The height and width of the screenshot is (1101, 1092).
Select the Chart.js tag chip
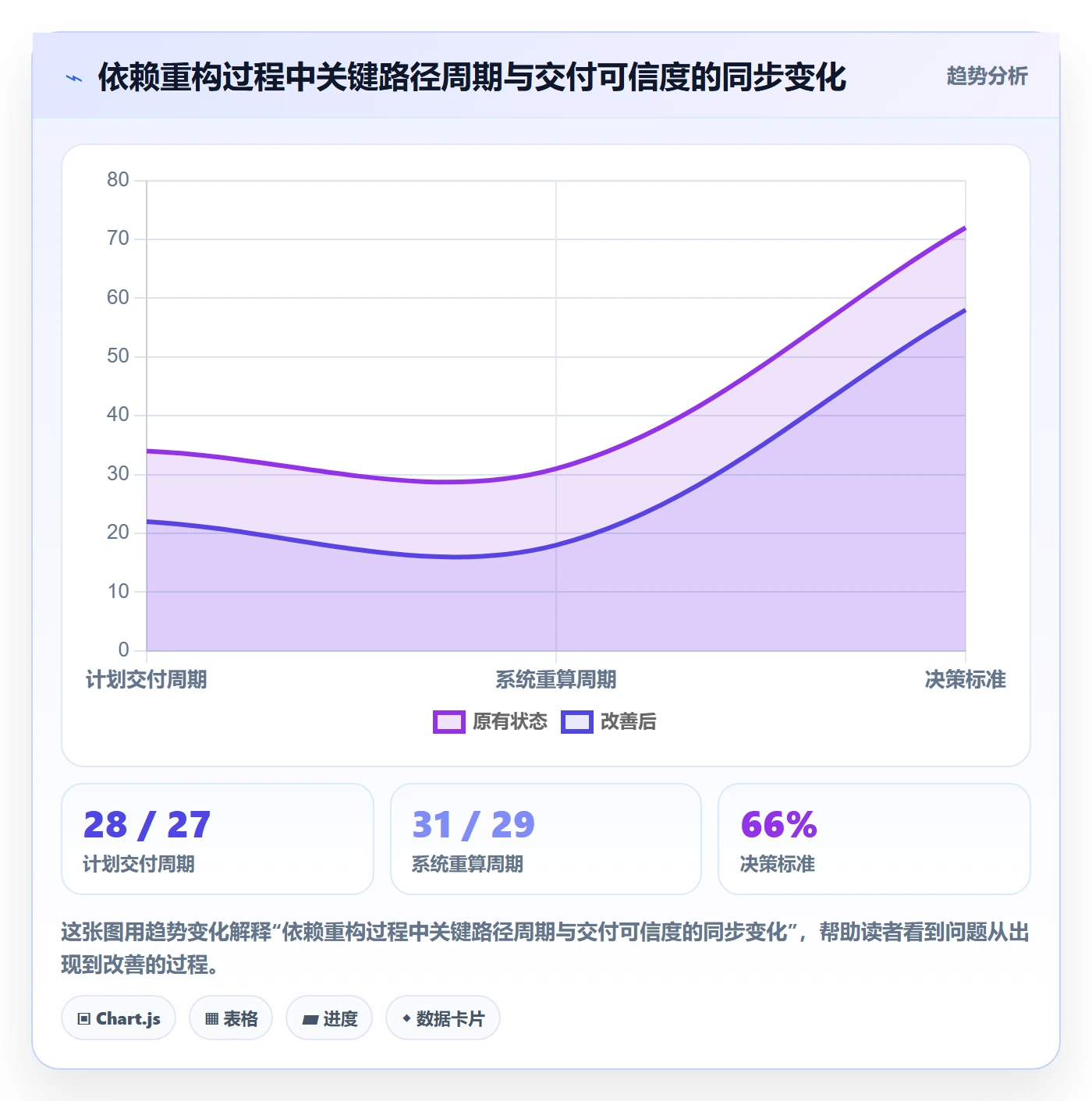[x=119, y=1018]
